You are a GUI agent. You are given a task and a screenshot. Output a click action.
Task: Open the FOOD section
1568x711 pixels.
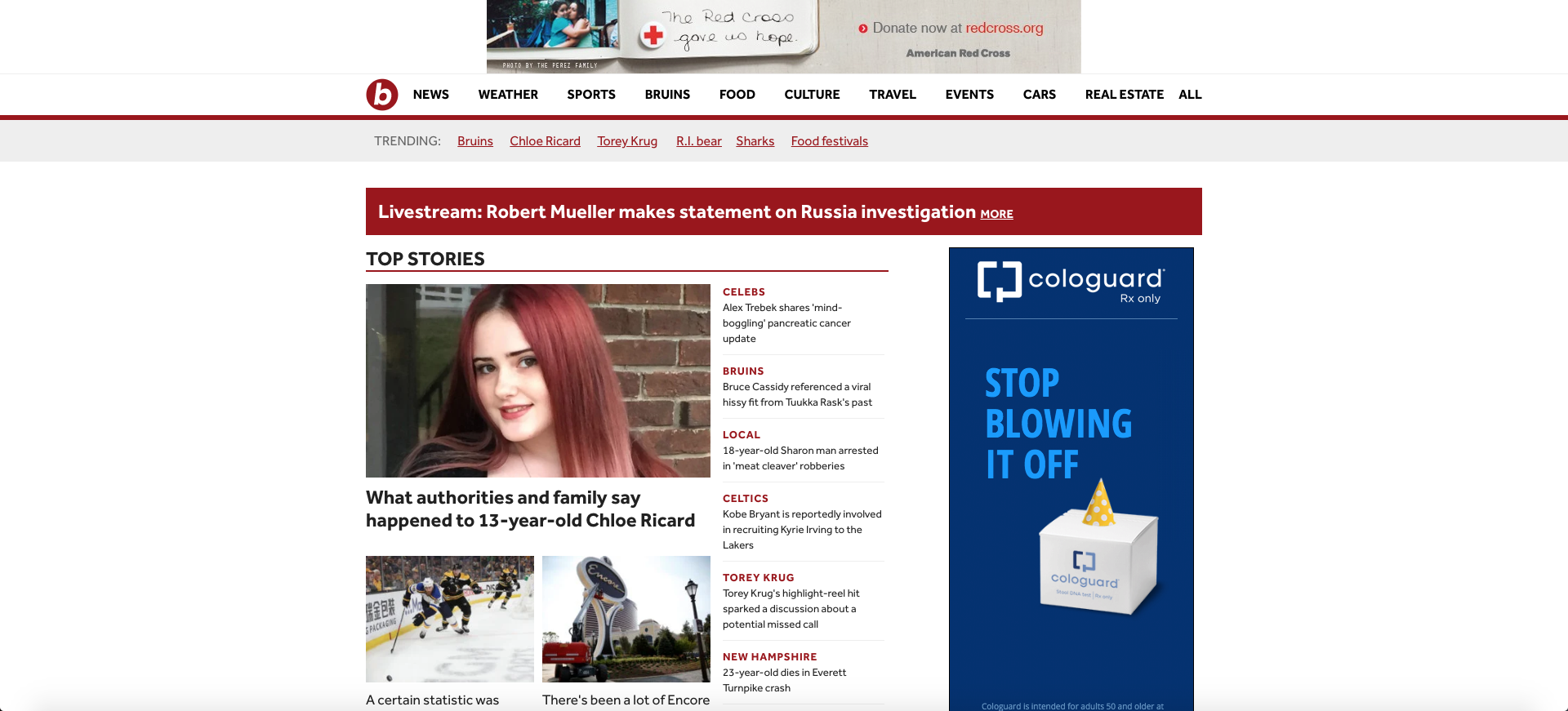(737, 95)
